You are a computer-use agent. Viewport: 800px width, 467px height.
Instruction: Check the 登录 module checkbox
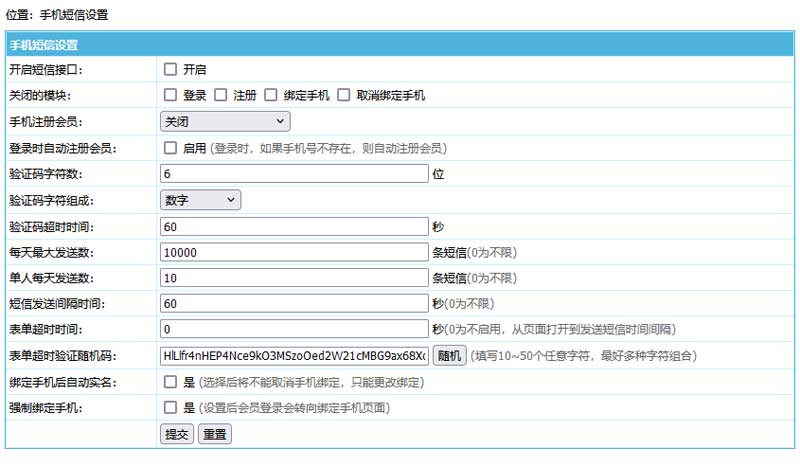(171, 96)
